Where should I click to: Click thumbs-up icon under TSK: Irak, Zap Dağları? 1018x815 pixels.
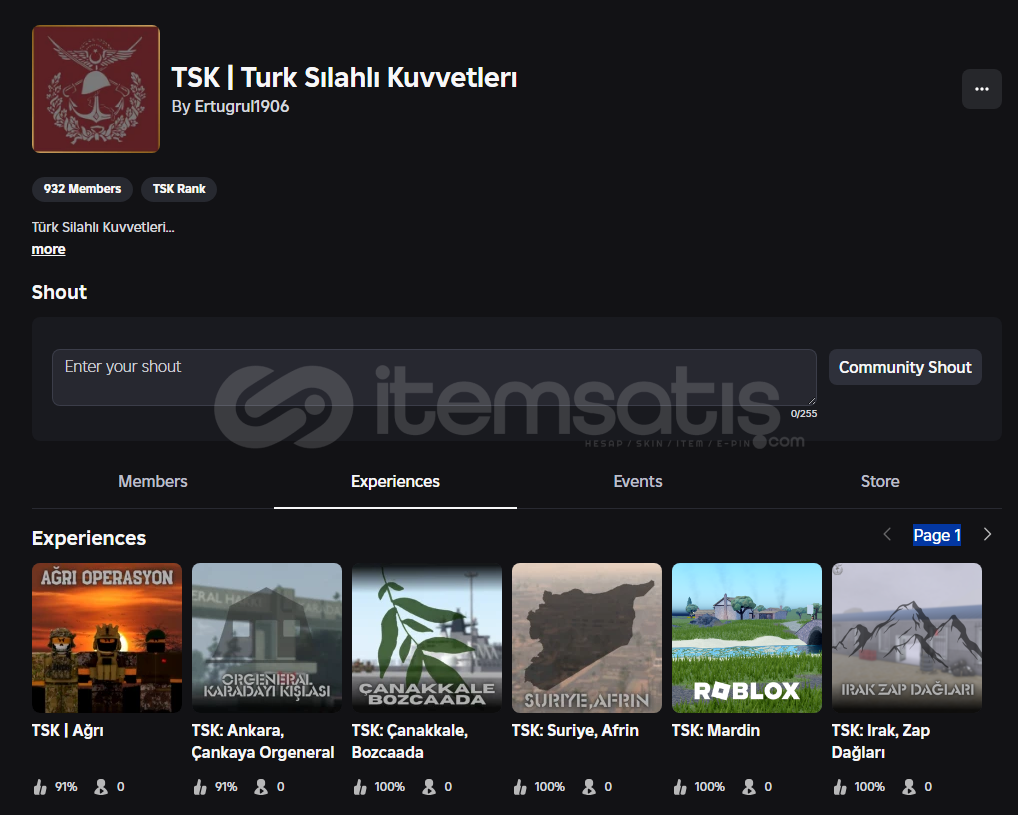(x=840, y=787)
